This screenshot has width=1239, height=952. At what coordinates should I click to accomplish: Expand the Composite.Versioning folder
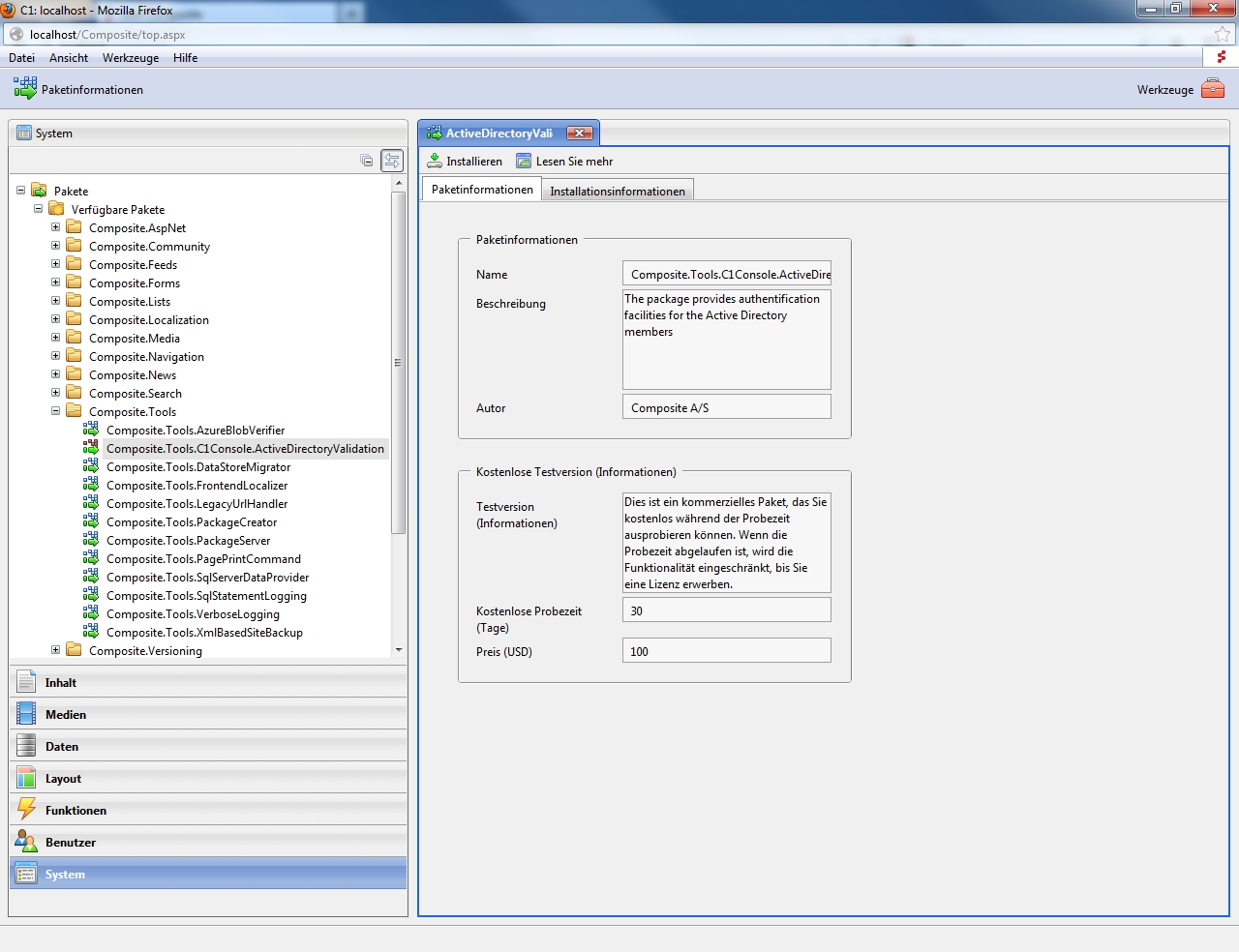click(x=55, y=650)
